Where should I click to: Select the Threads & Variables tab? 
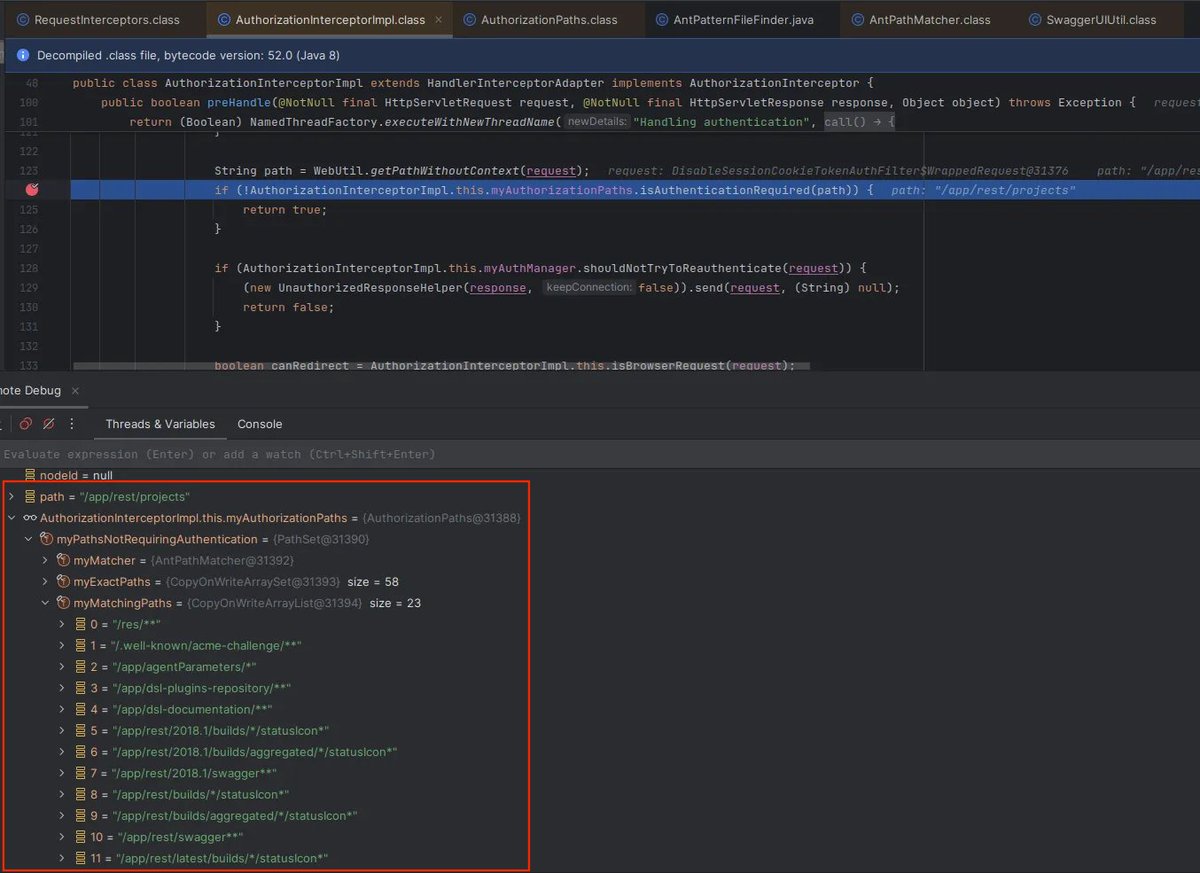pos(160,424)
